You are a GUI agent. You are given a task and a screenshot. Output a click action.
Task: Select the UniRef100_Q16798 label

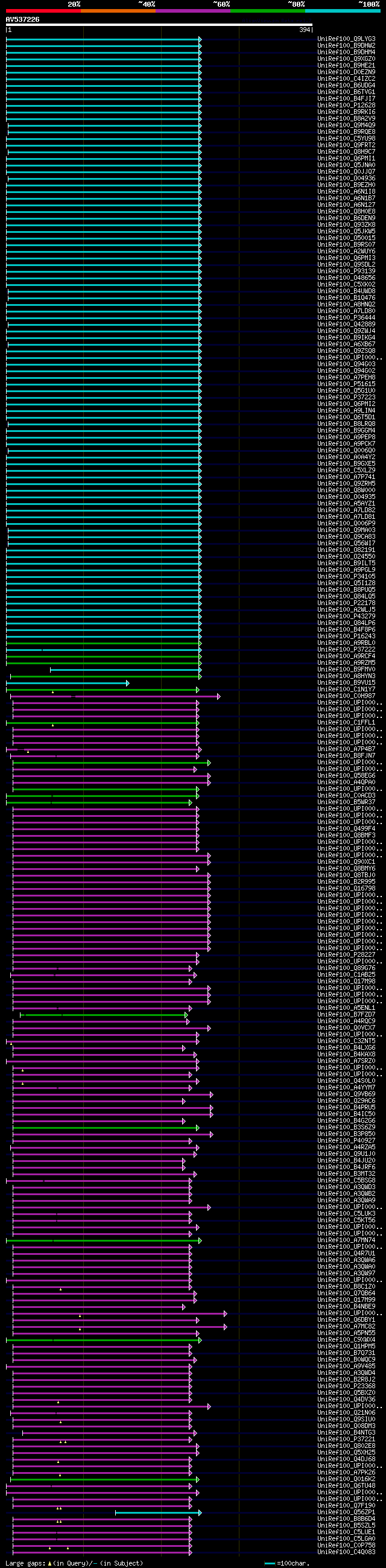[x=346, y=889]
